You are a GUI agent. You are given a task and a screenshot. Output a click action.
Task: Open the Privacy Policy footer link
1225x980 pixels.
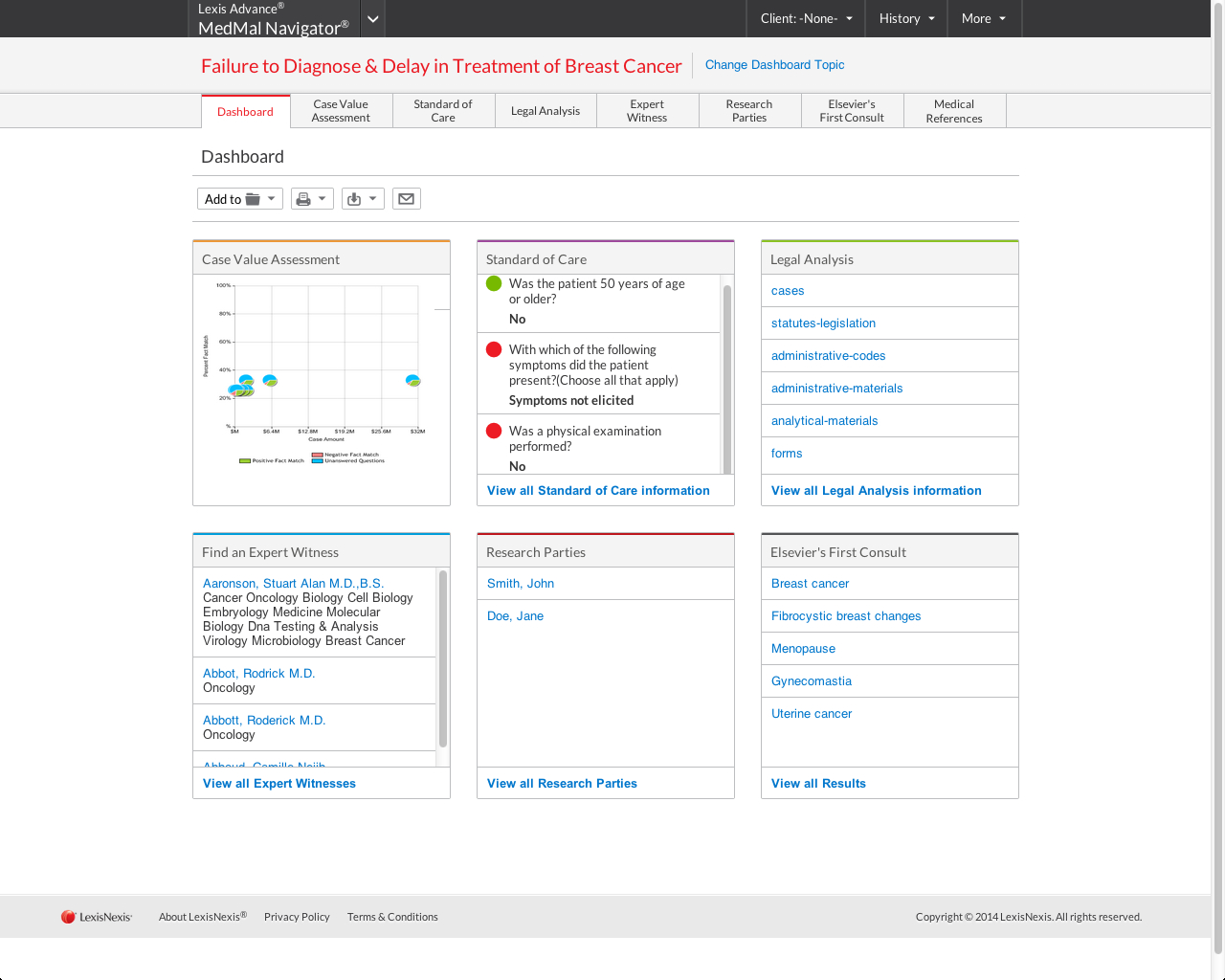click(x=297, y=917)
